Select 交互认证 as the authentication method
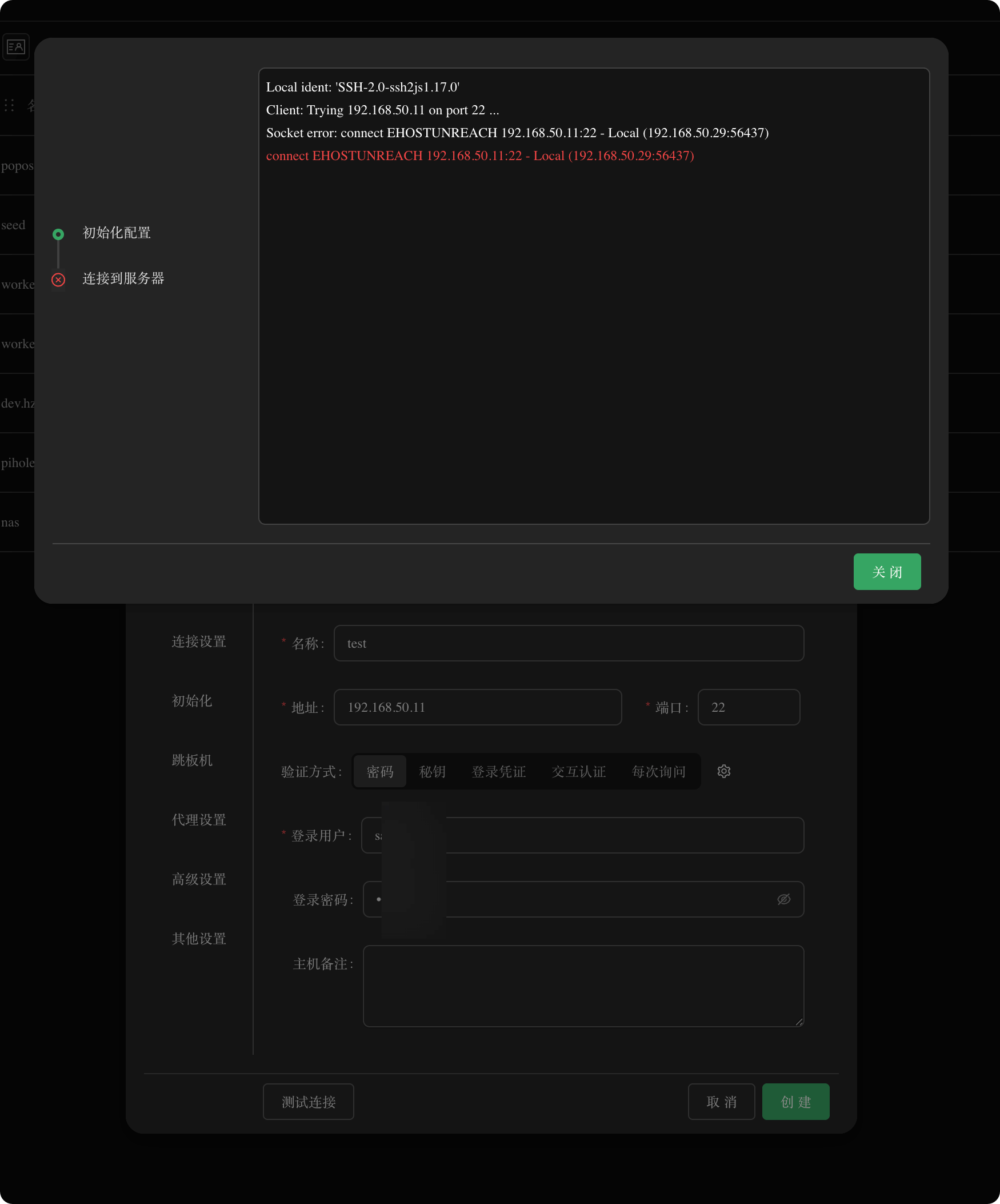 point(578,771)
